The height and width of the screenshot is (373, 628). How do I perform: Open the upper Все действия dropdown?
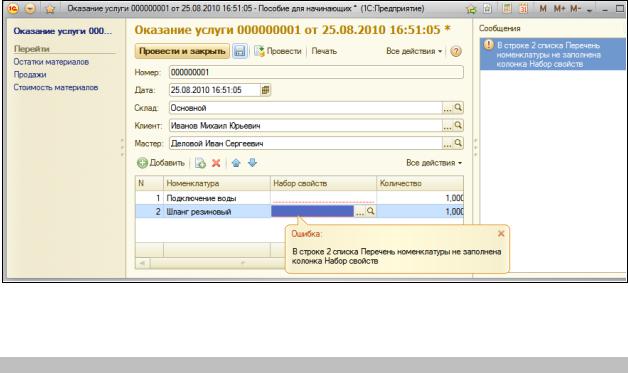(414, 51)
